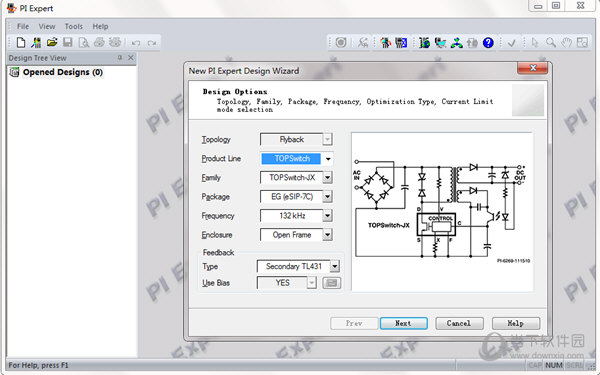Screen dimensions: 600x375
Task: Click the disabled Prev button
Action: click(354, 323)
